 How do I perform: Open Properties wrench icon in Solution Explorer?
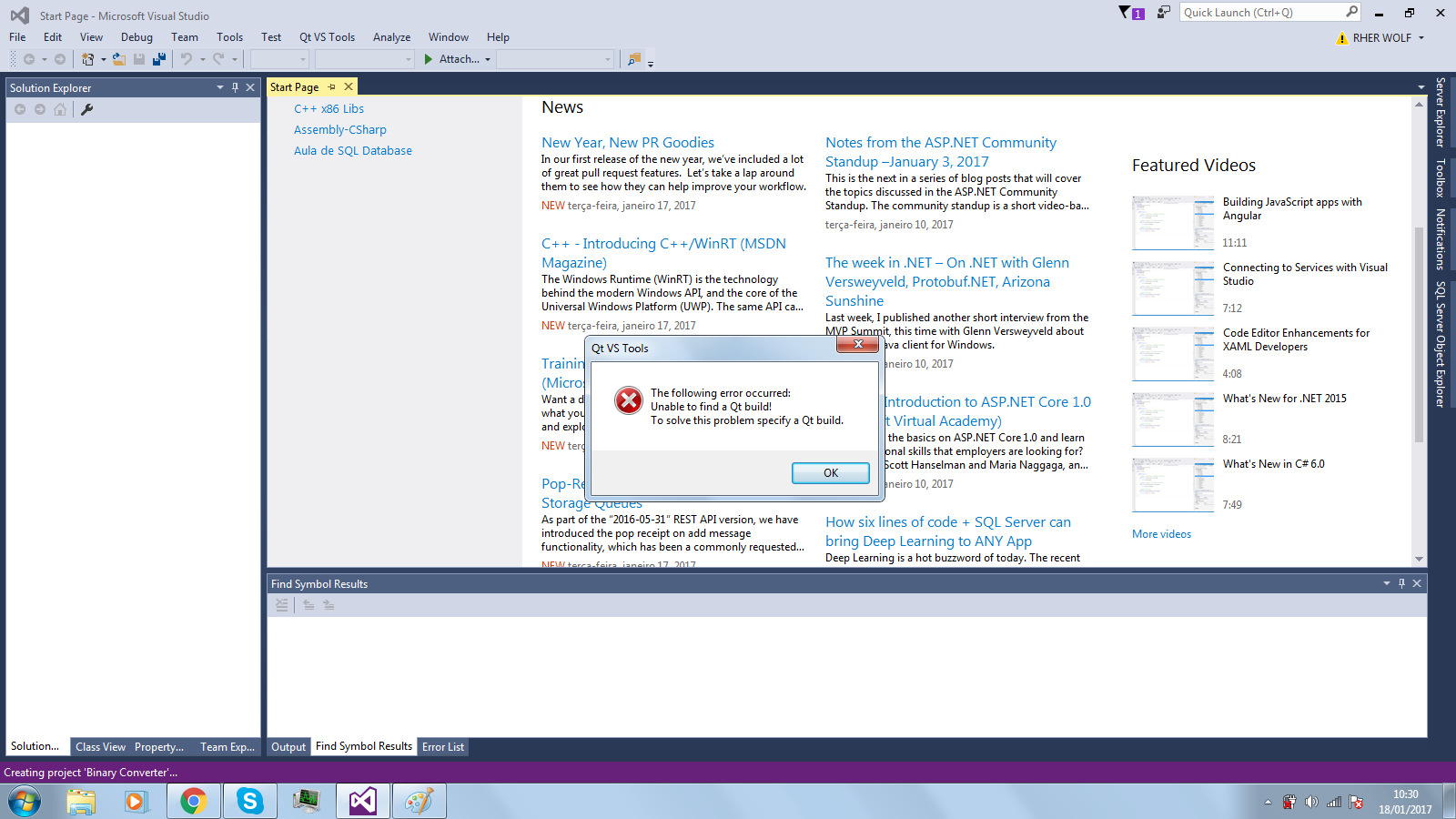87,109
